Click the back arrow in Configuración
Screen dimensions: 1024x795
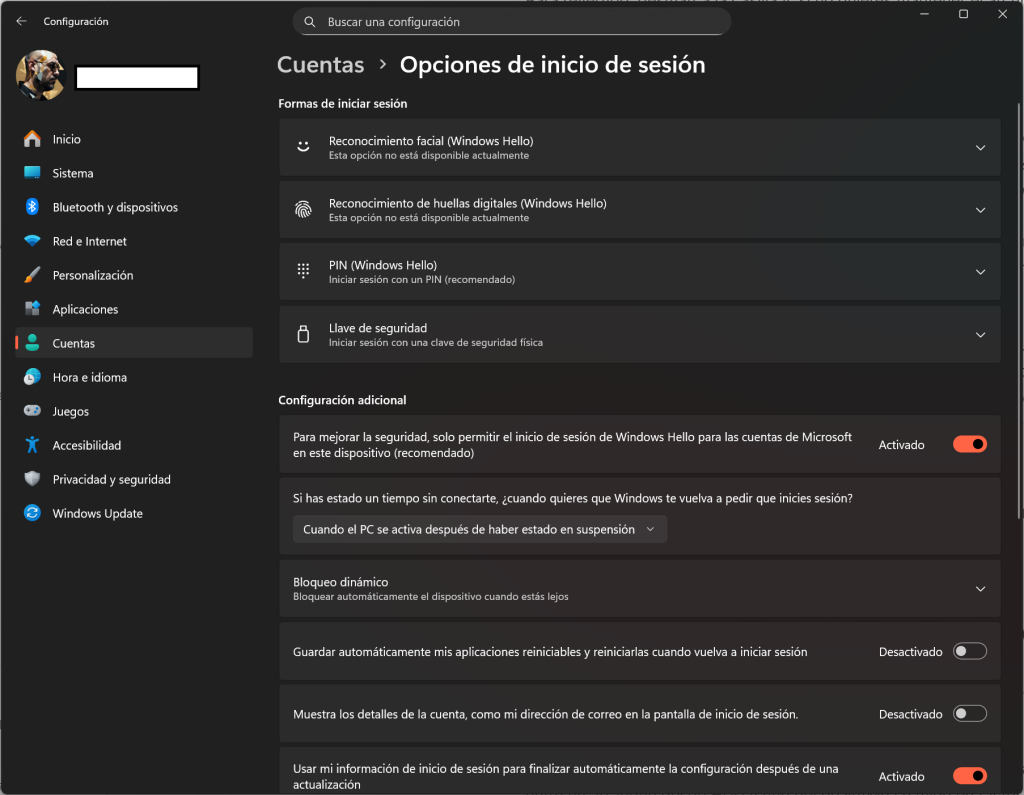(x=21, y=21)
